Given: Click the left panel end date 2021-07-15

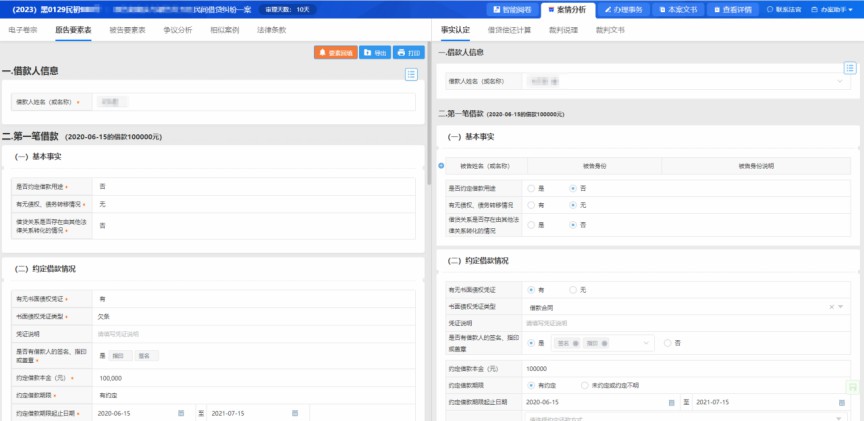Looking at the screenshot, I should [228, 413].
